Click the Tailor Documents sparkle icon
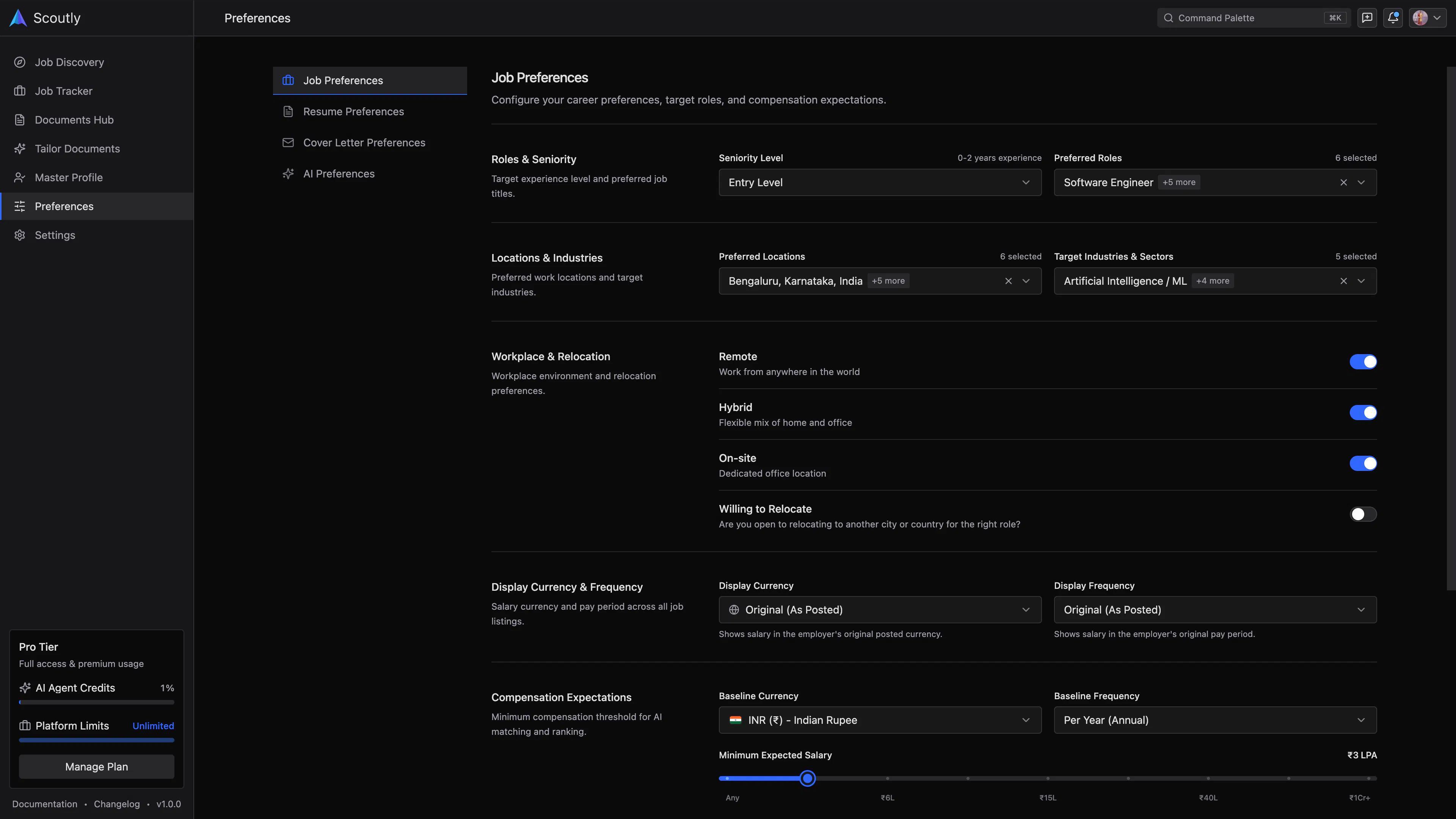The height and width of the screenshot is (819, 1456). [x=20, y=149]
